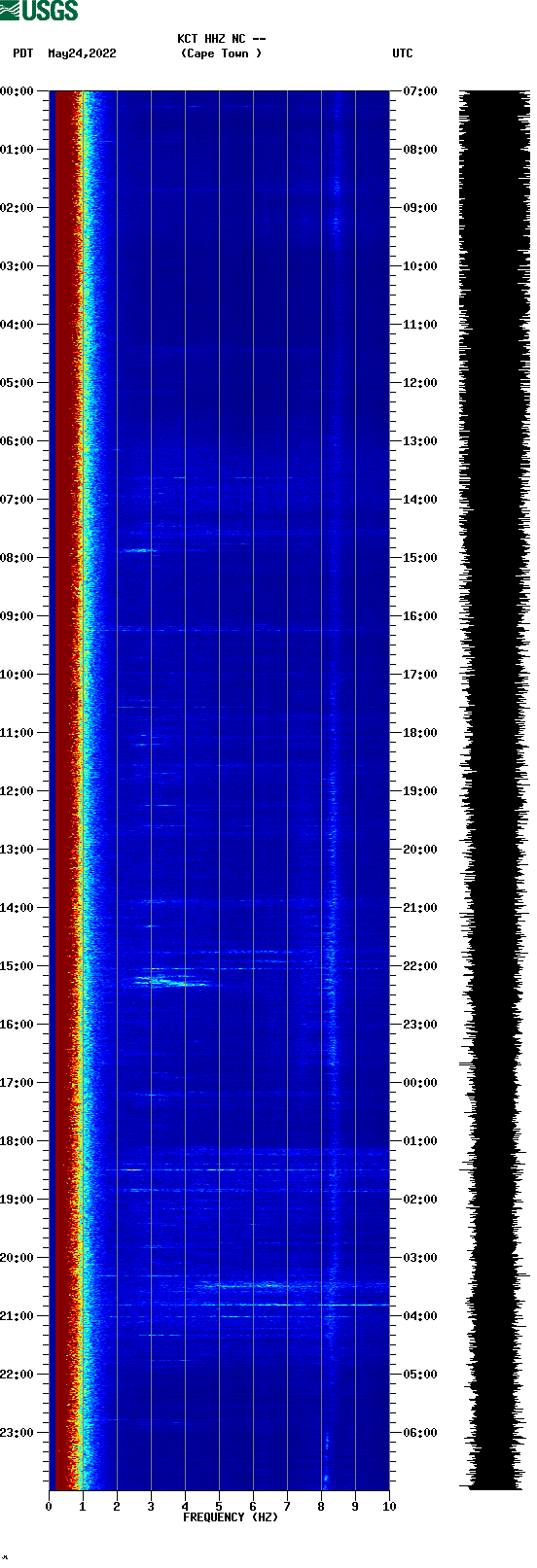
Task: Click the 10 Hz frequency axis tick label
Action: pos(389,1507)
